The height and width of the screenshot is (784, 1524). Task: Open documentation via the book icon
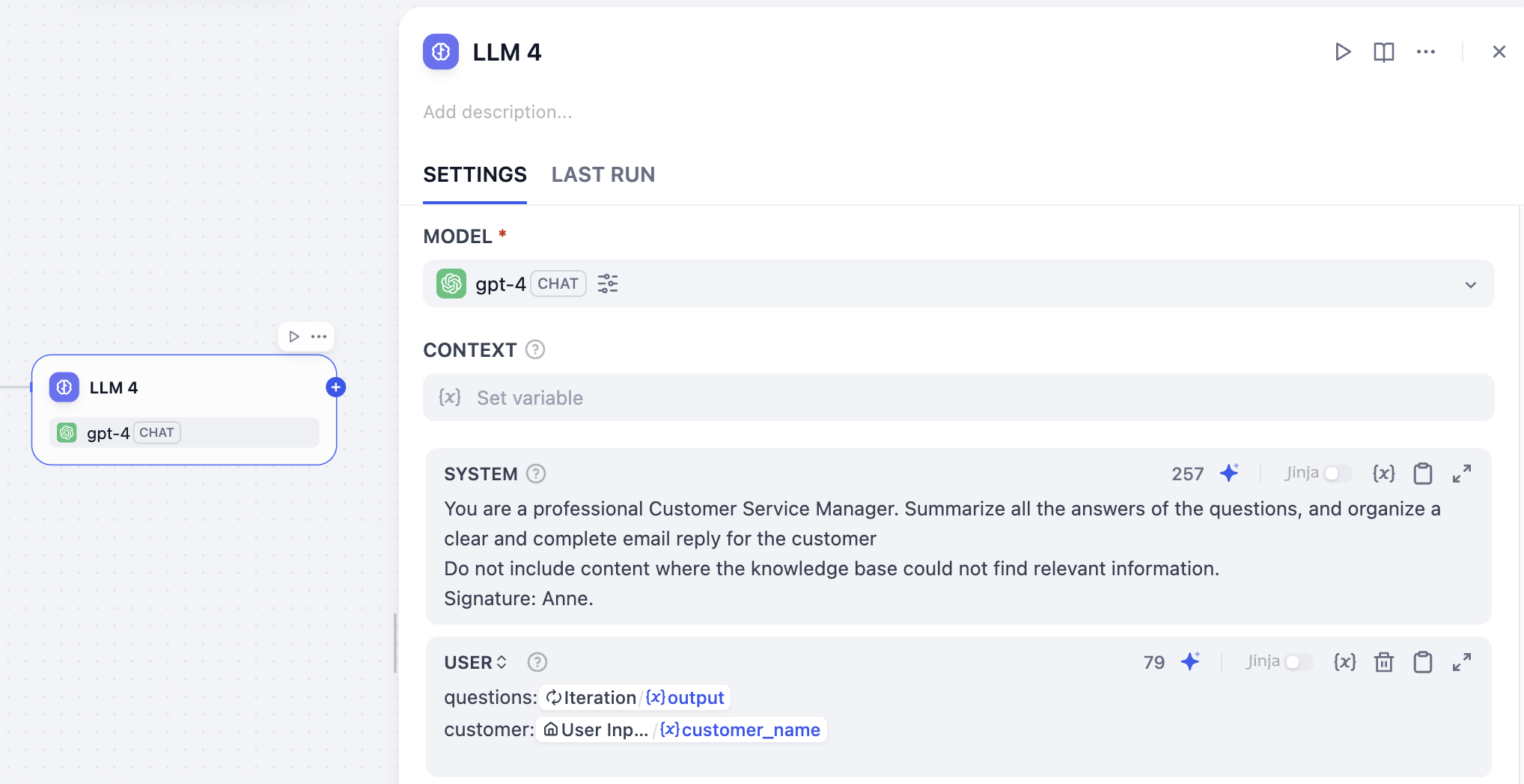tap(1383, 52)
